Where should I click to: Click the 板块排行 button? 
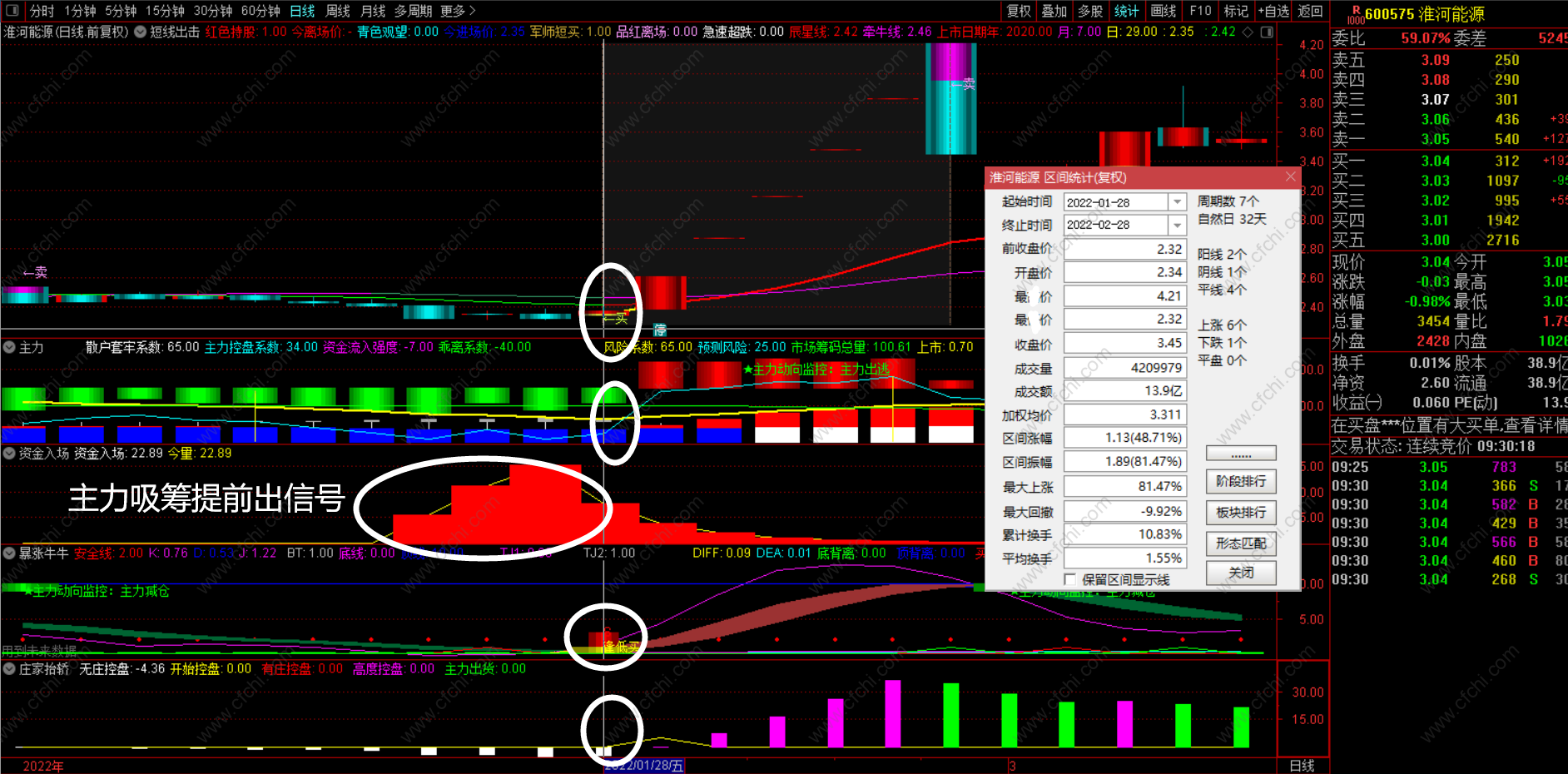pyautogui.click(x=1241, y=512)
